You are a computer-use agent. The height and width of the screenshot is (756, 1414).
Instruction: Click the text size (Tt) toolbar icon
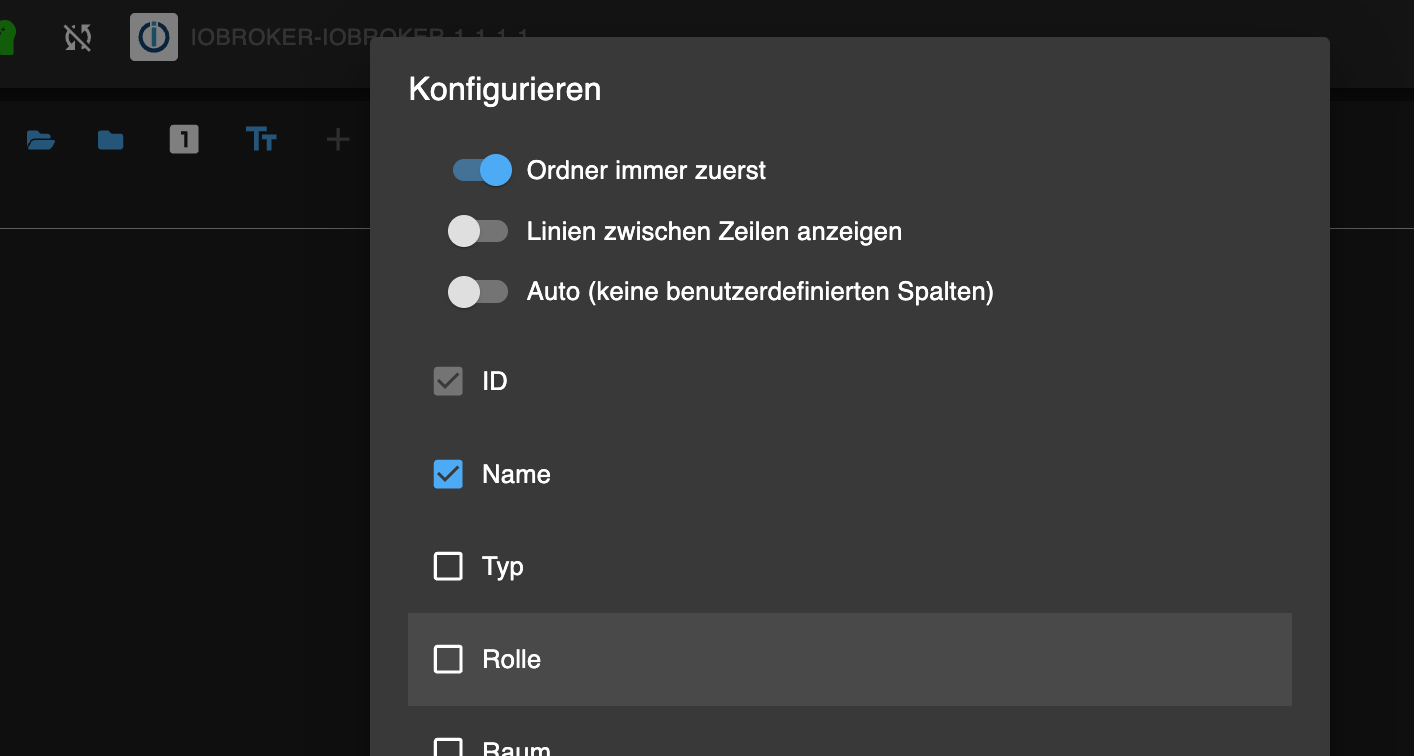point(261,139)
